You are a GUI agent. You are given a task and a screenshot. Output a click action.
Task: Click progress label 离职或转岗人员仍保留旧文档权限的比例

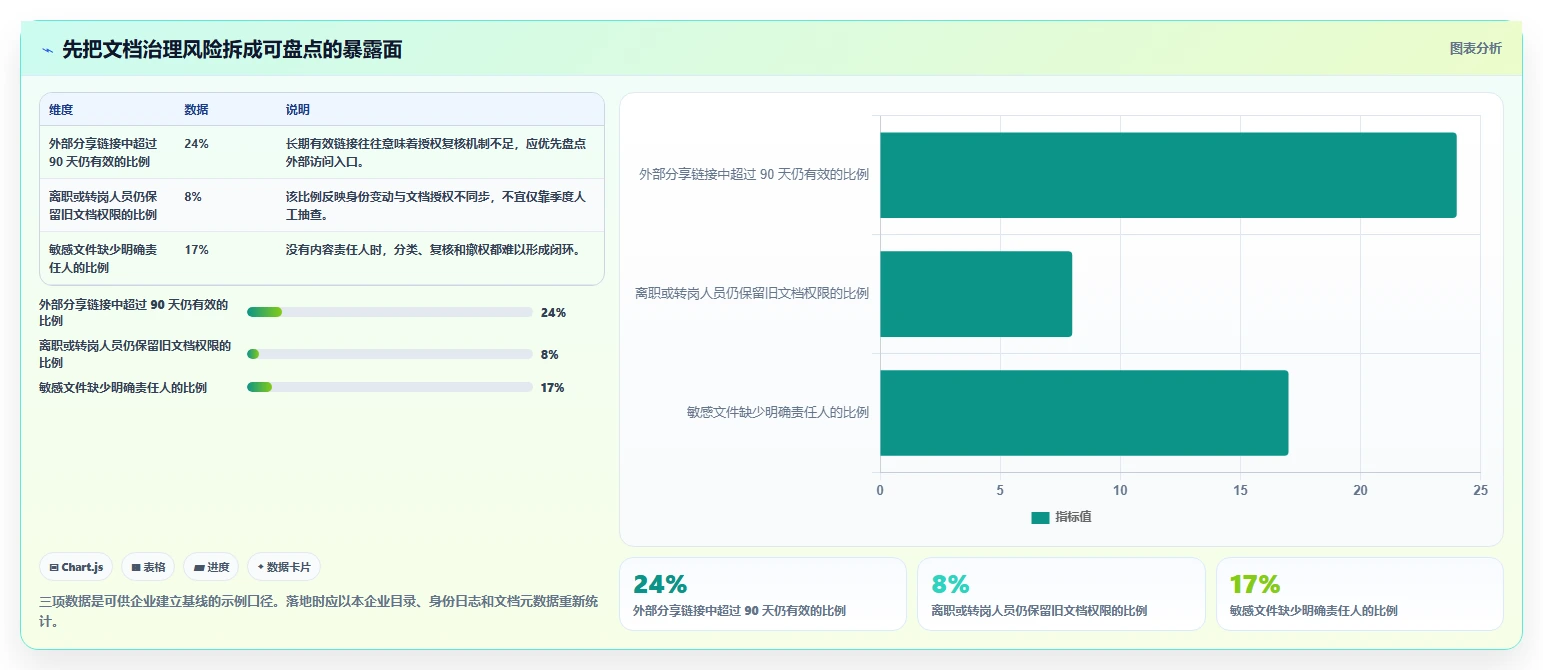click(135, 354)
